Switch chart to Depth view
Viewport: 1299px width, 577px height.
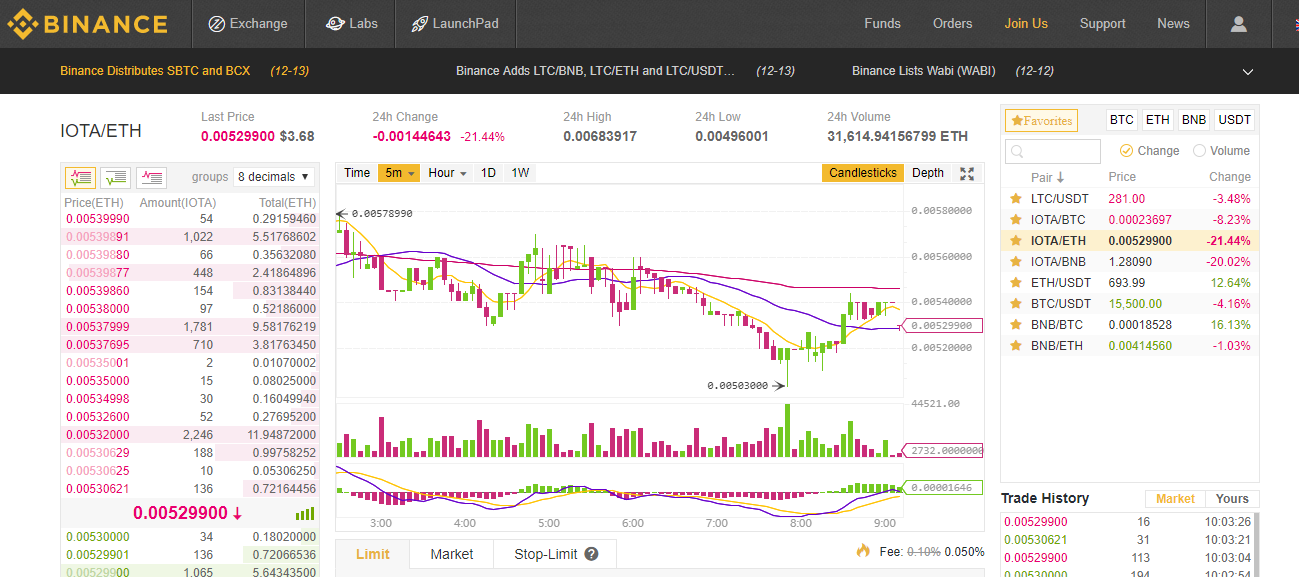tap(928, 173)
